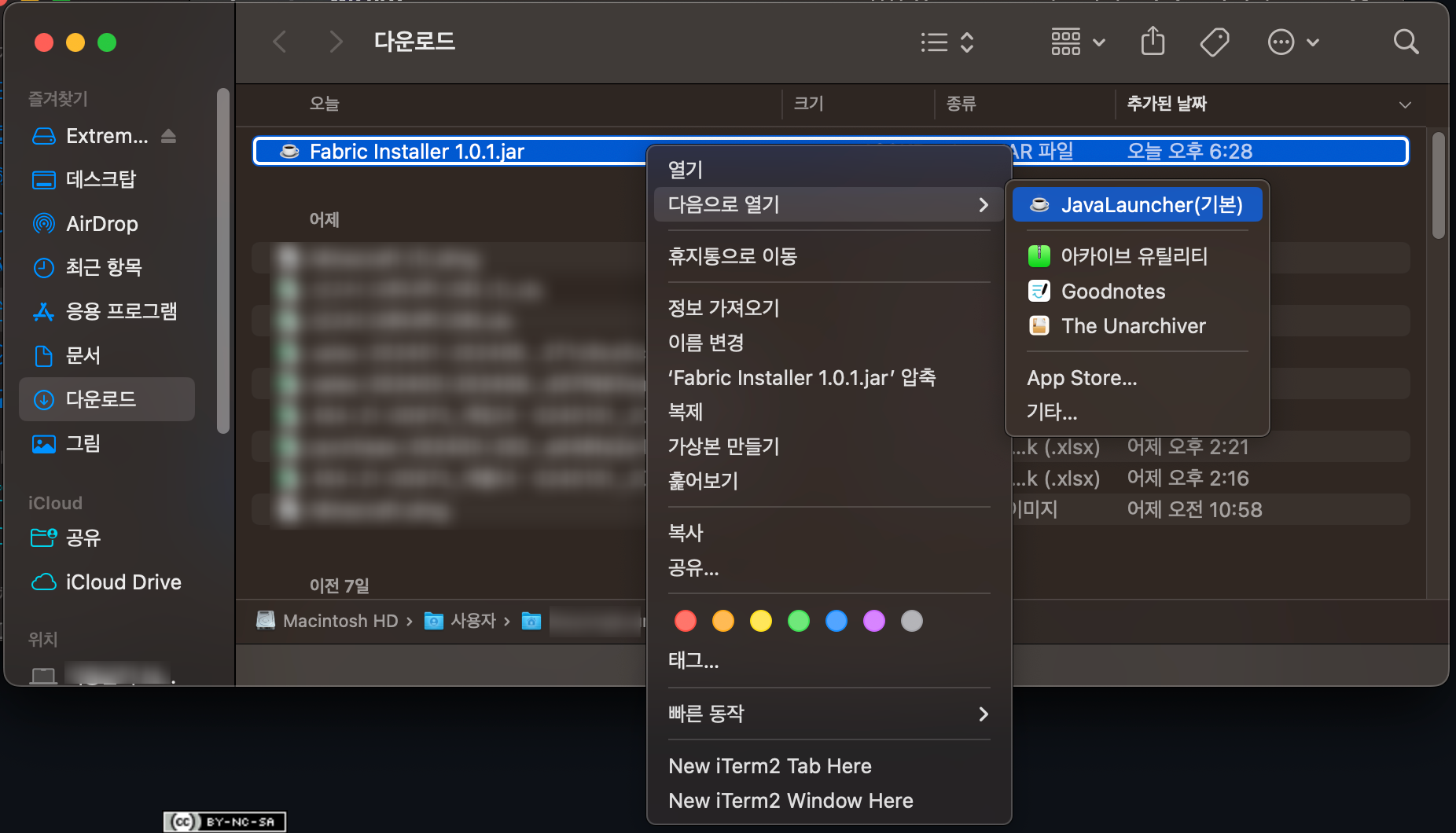Open with Goodnotes
Screen dimensions: 1456x833
[1138, 292]
